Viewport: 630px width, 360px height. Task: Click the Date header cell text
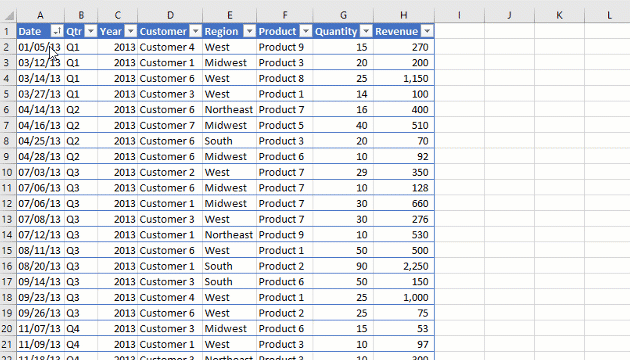(30, 31)
